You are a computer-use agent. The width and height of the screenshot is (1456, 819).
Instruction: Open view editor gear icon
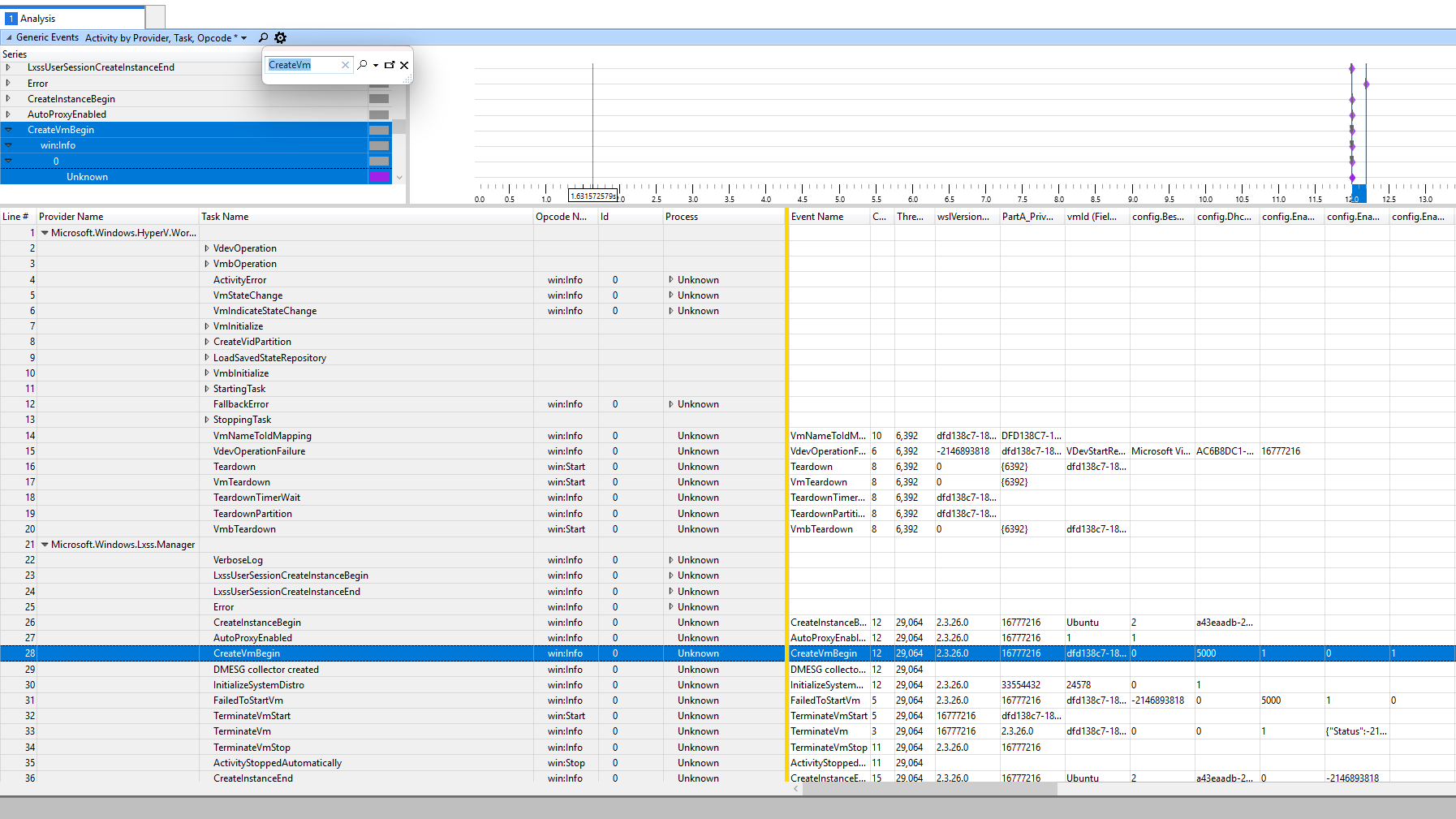tap(281, 37)
